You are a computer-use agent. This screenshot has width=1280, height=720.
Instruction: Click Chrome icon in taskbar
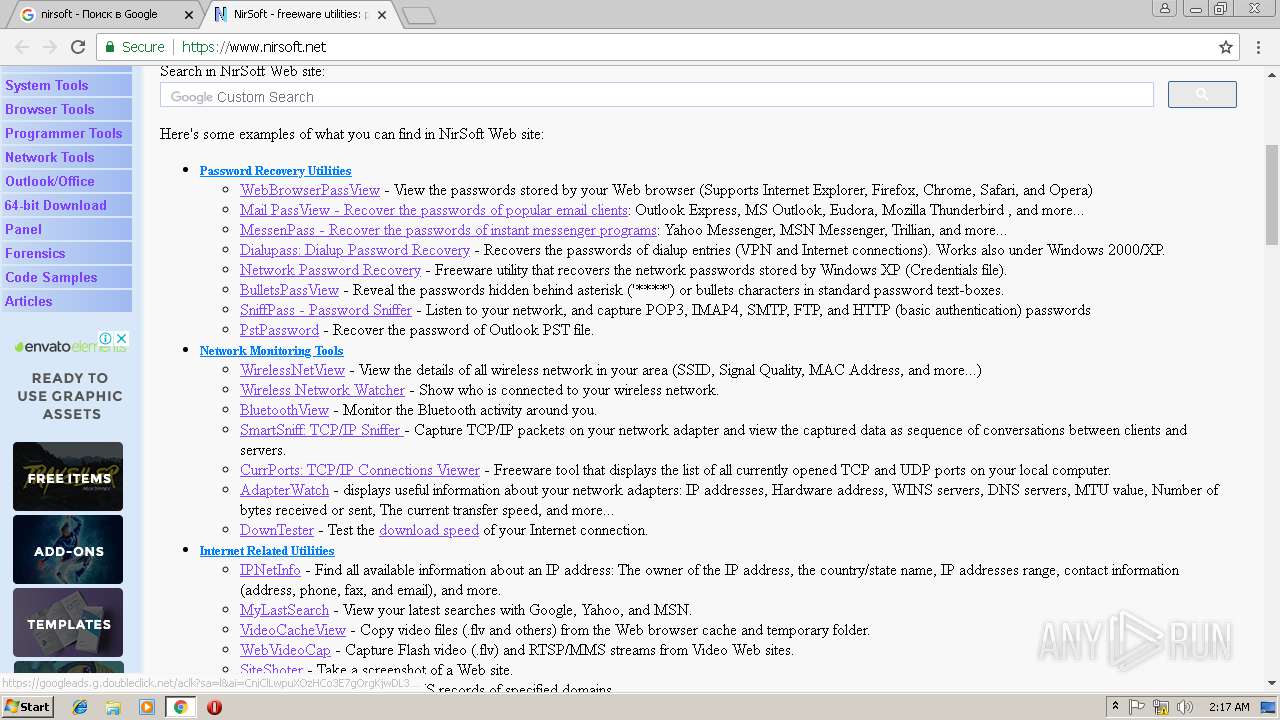180,707
